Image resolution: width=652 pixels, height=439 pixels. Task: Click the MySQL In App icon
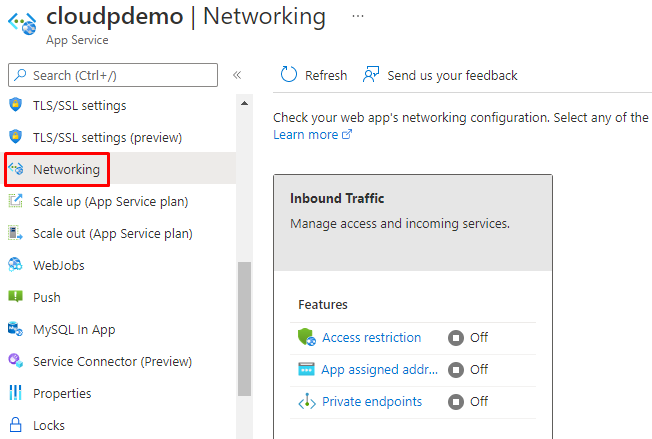coord(16,329)
